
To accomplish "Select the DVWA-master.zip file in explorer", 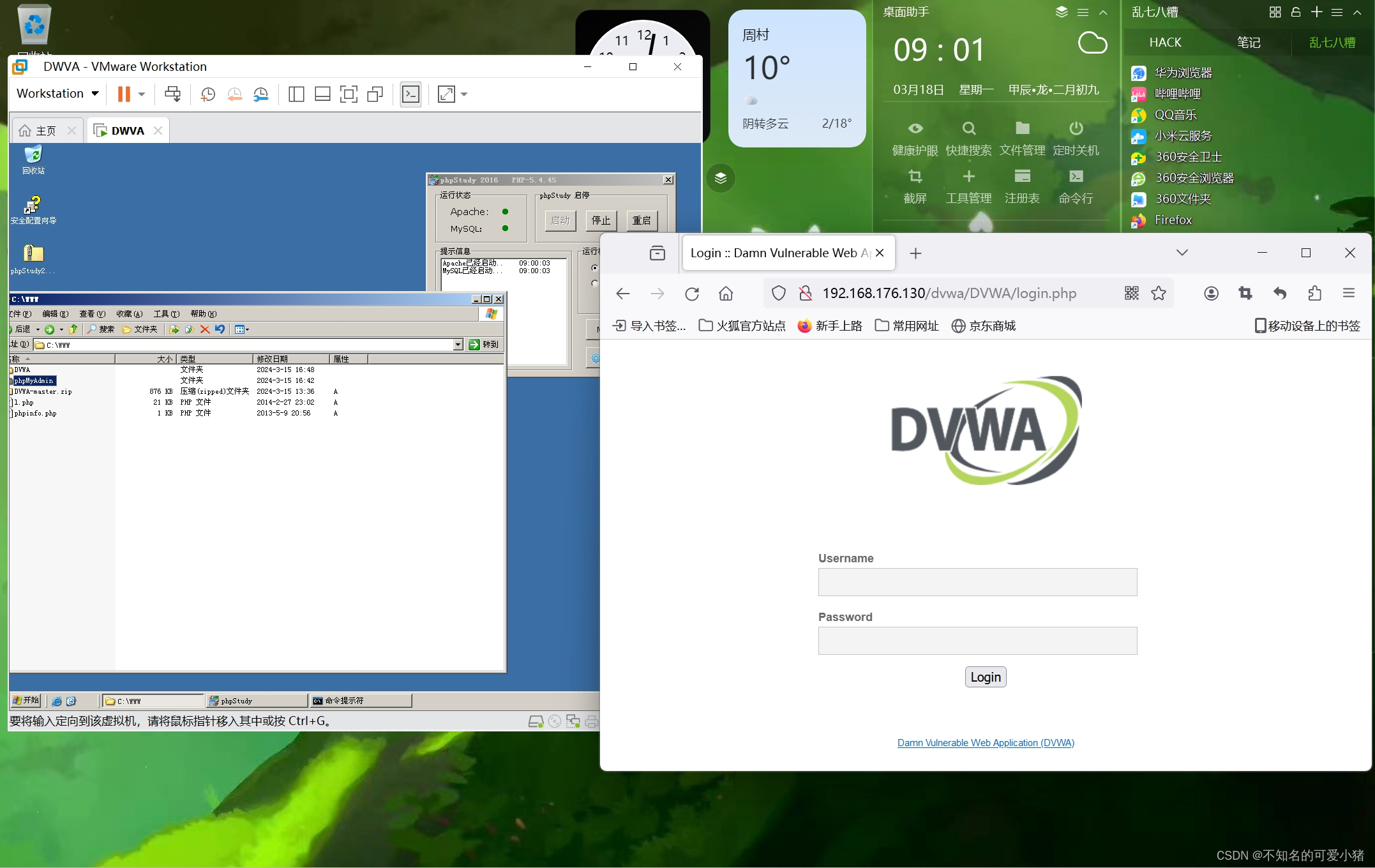I will [x=42, y=392].
